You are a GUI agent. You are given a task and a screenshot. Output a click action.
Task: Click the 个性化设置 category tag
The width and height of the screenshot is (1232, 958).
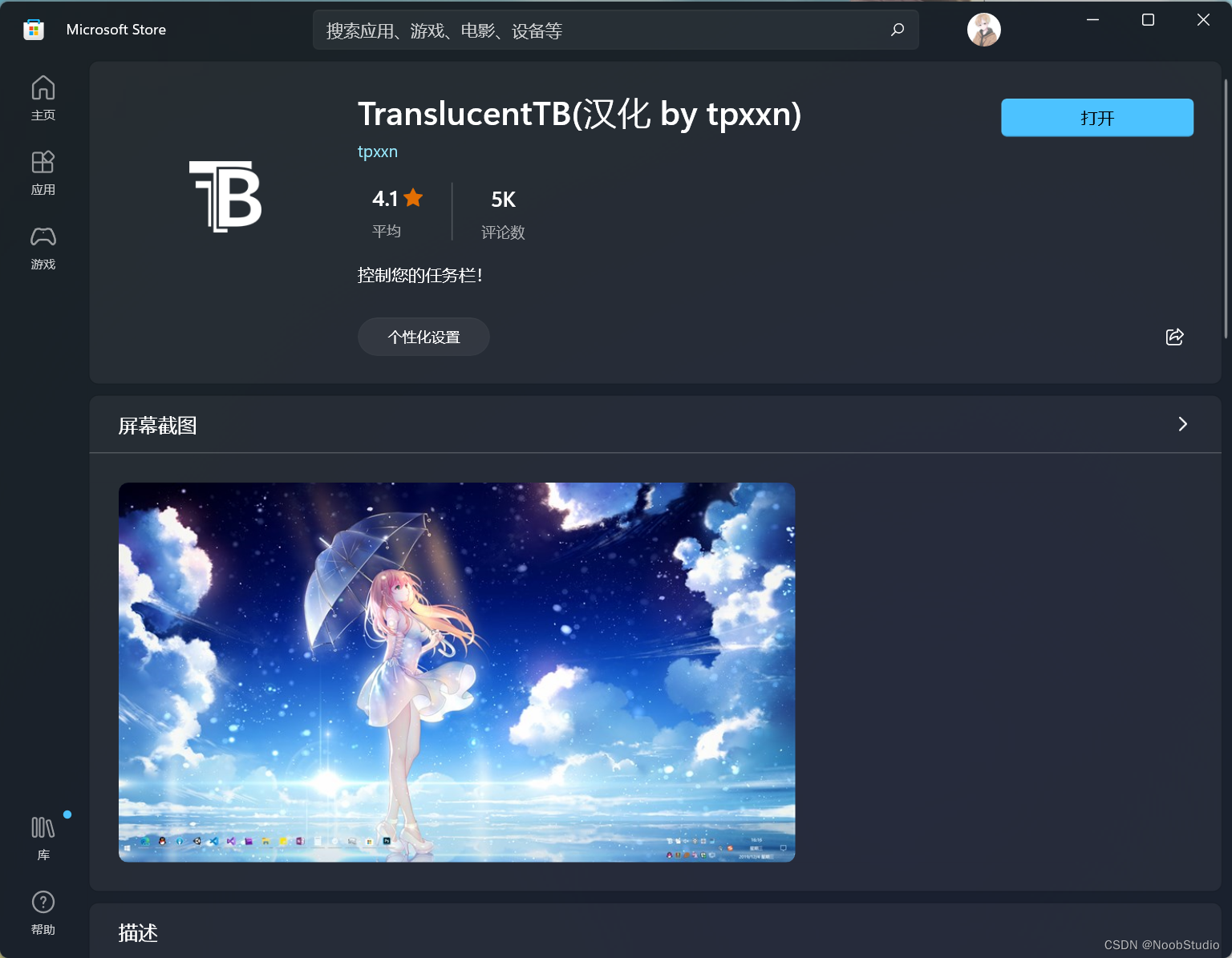(x=423, y=337)
